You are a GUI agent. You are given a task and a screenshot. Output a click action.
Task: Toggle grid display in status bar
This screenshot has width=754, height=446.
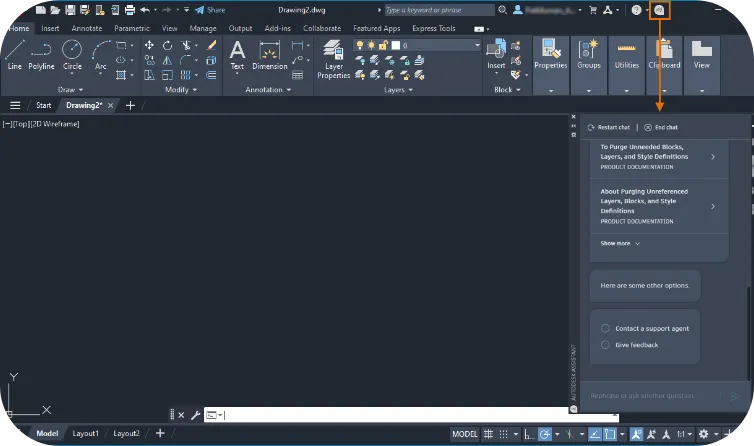coord(488,434)
